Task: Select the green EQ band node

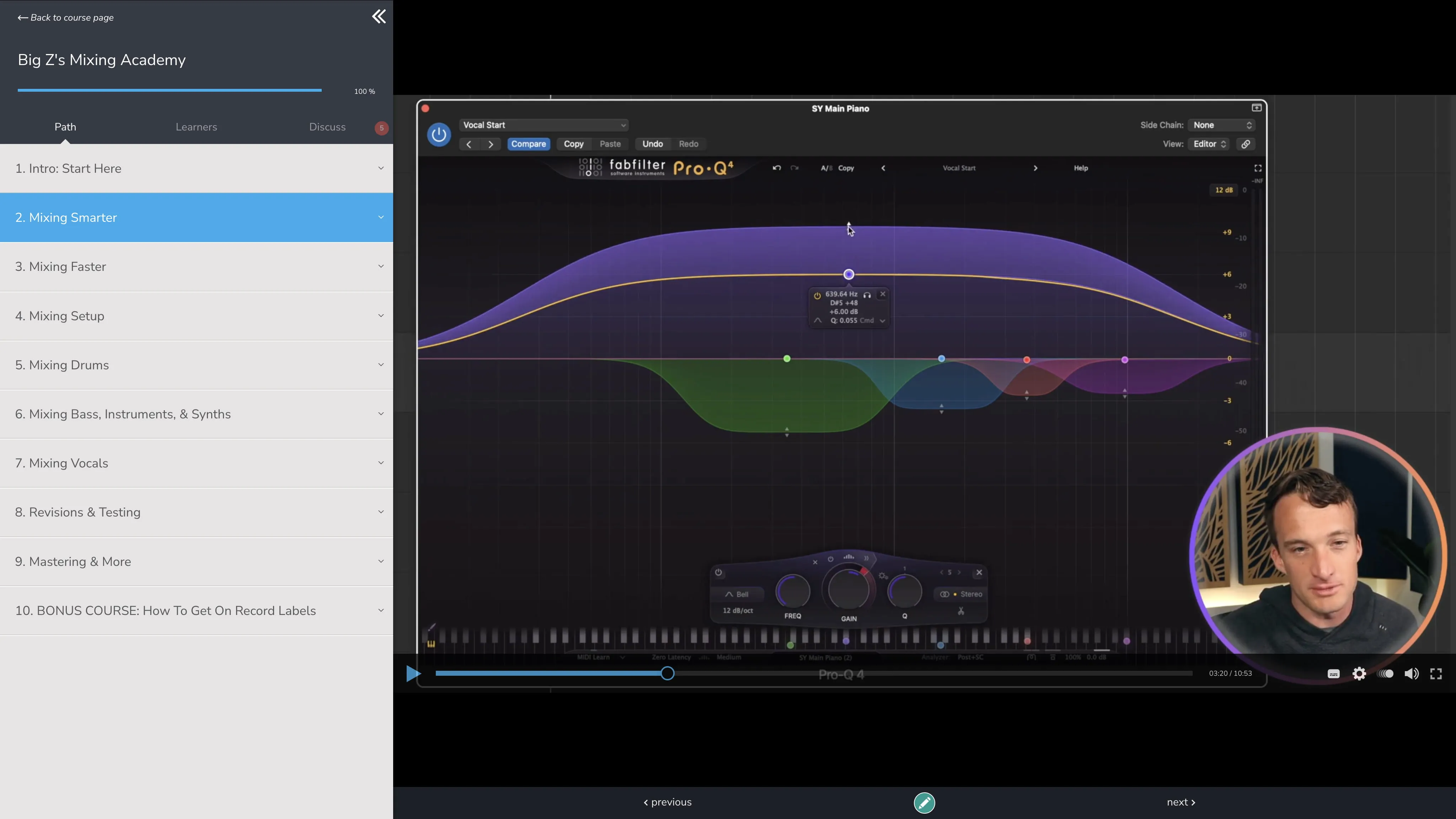Action: pos(787,359)
